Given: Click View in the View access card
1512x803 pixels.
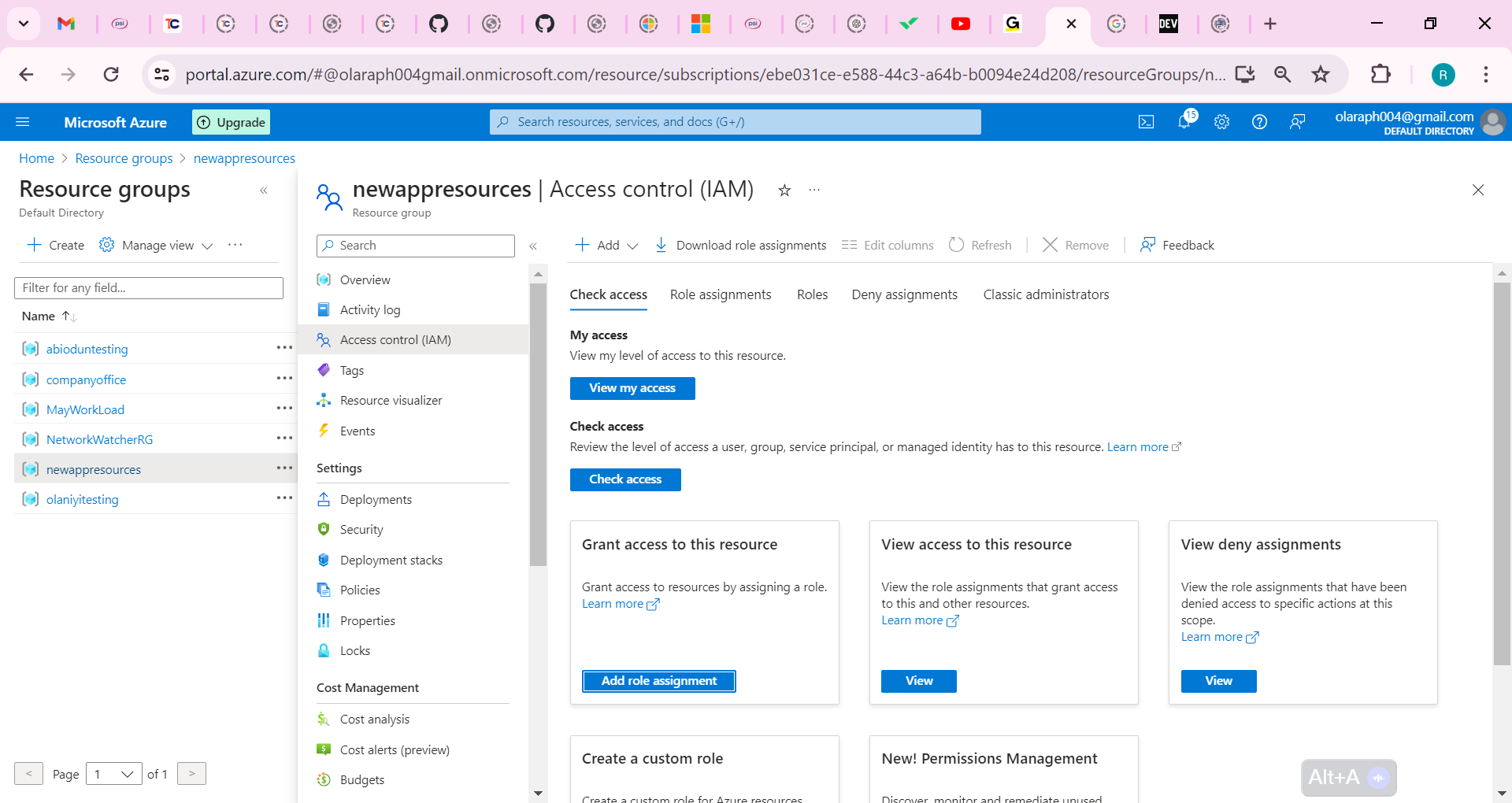Looking at the screenshot, I should [x=919, y=681].
